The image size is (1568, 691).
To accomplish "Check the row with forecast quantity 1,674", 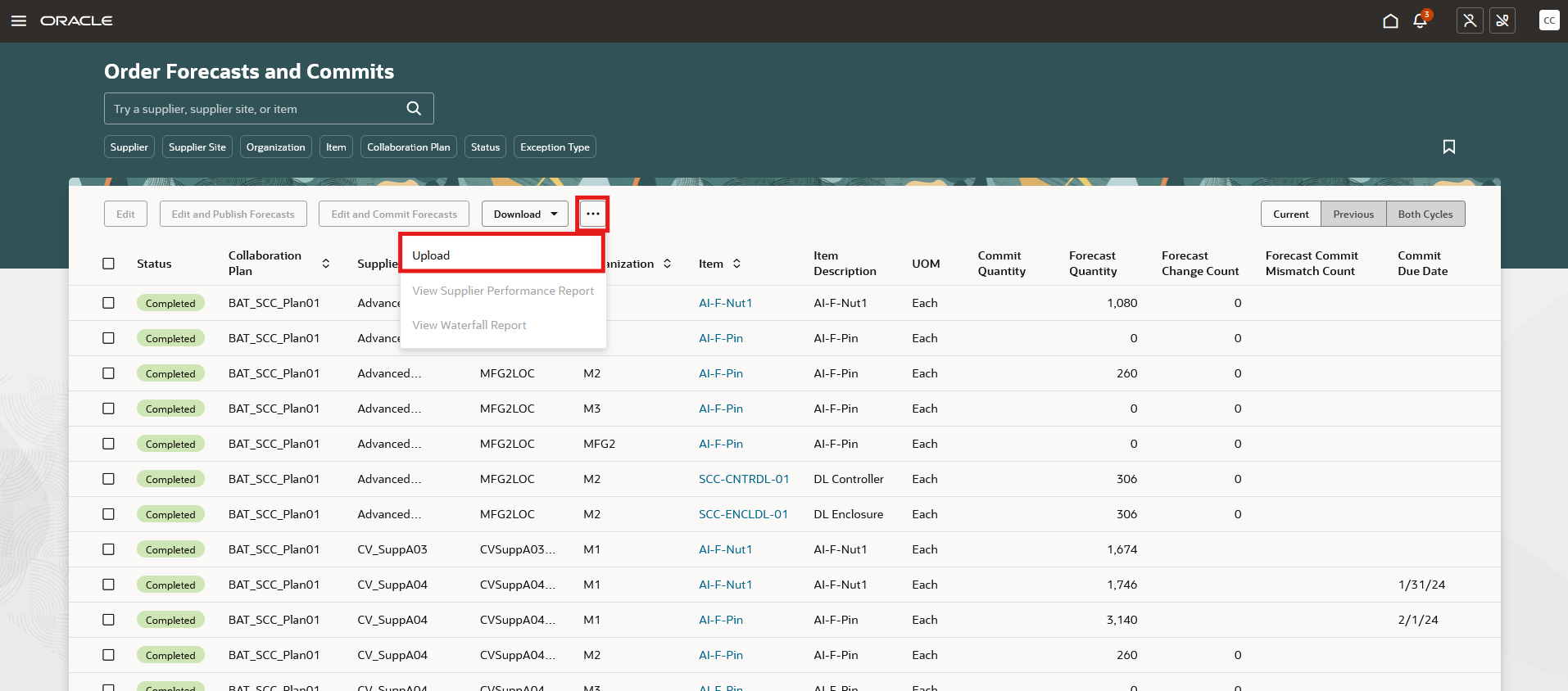I will coord(108,549).
